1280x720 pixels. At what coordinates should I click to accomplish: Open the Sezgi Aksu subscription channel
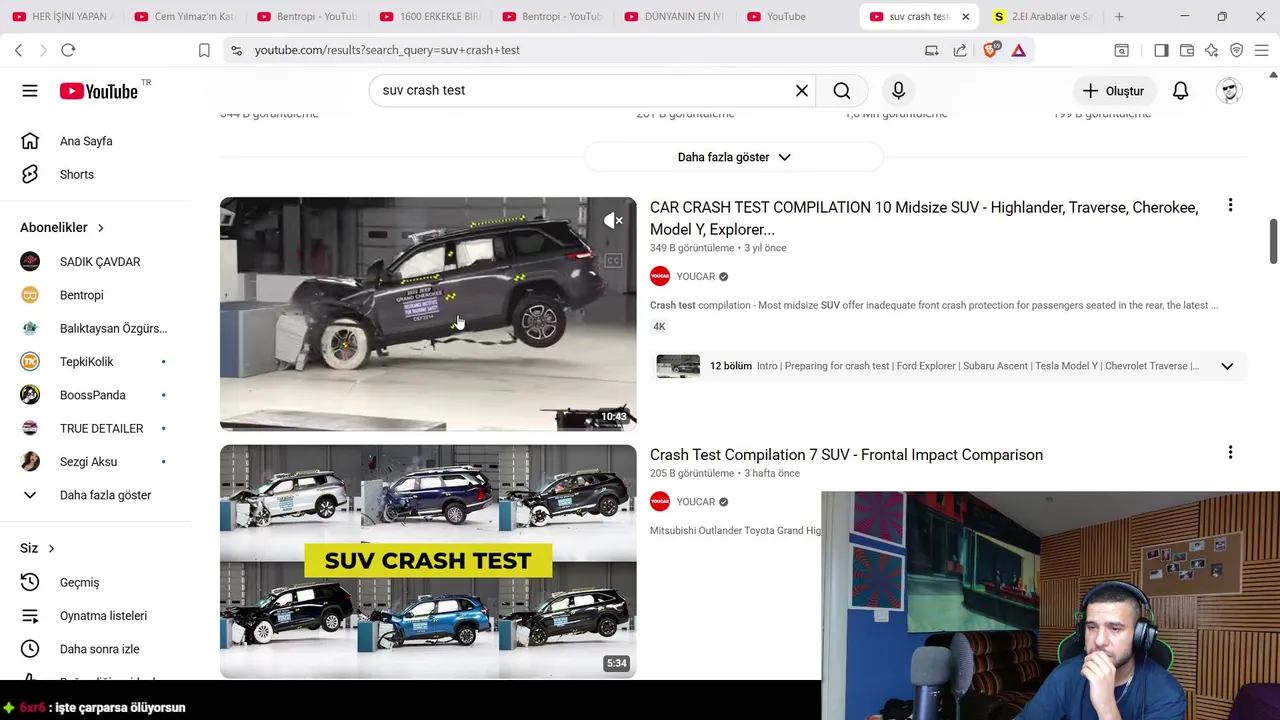tap(86, 462)
